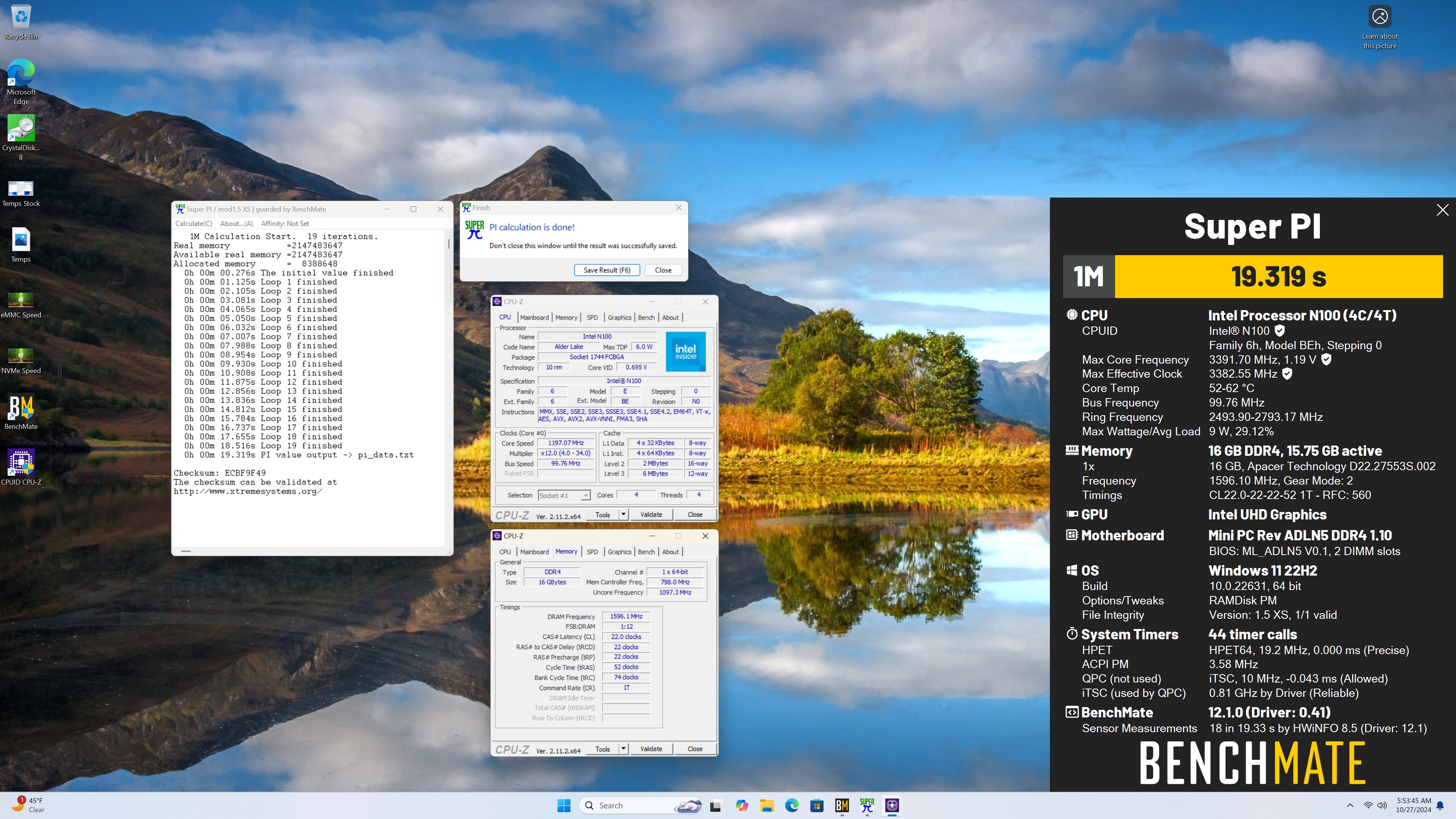Open the Socket #1 selection dropdown in CPU-Z
The image size is (1456, 819).
click(x=564, y=496)
